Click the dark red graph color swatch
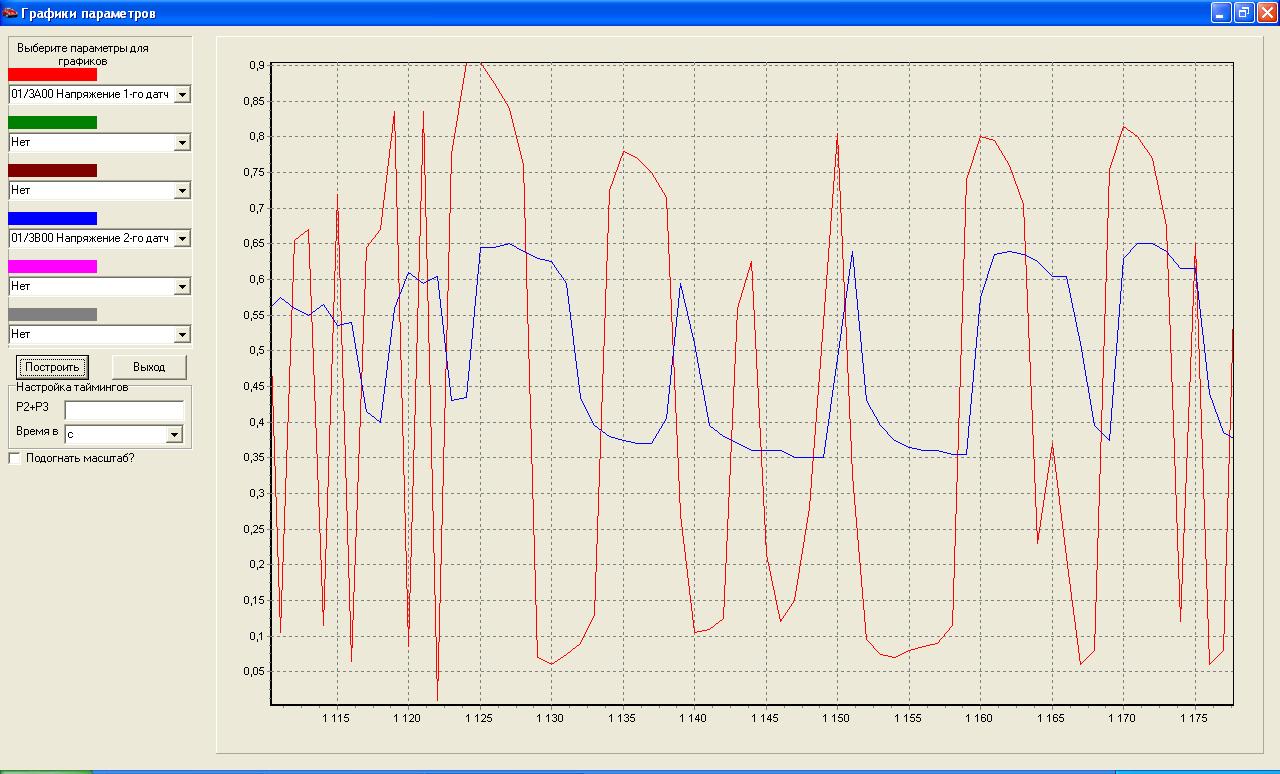 (52, 170)
